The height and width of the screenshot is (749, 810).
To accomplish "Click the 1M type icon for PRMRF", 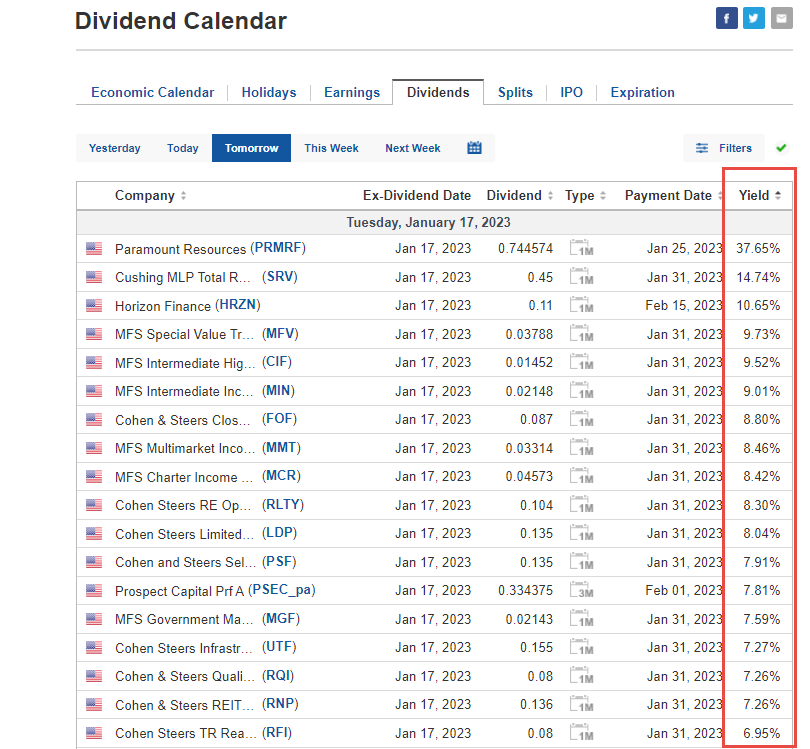I will coord(581,248).
